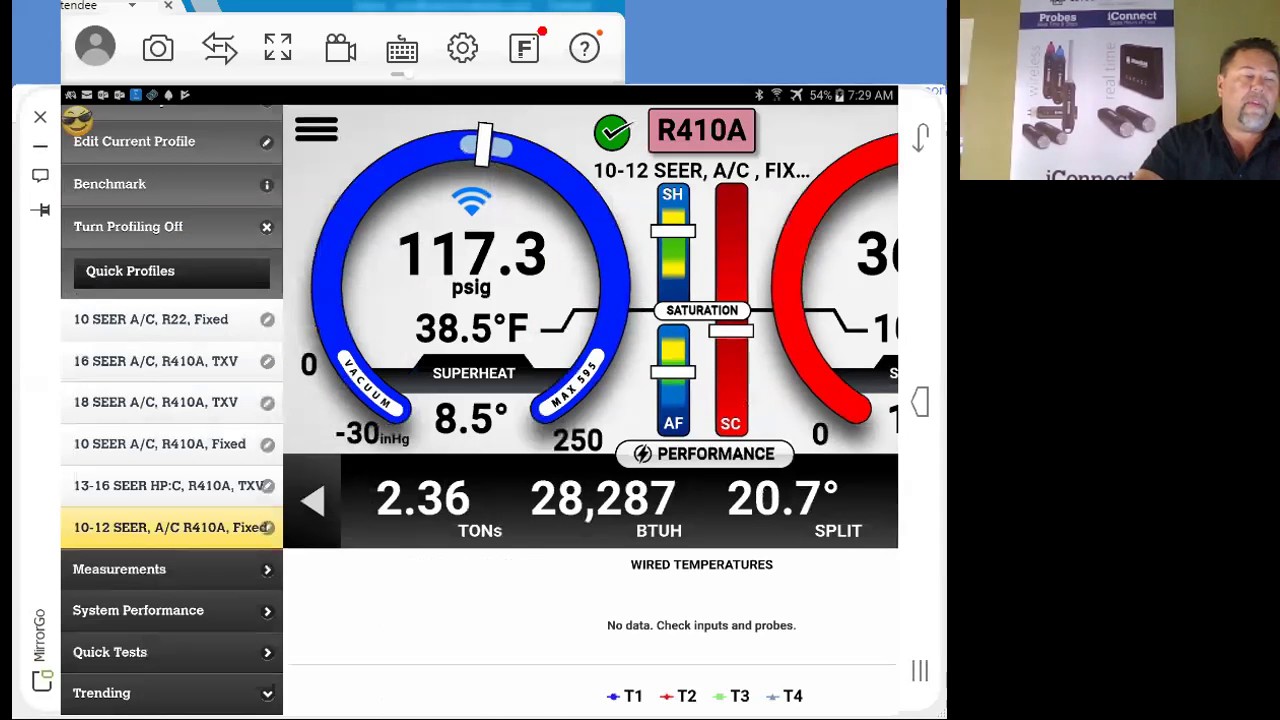1280x720 pixels.
Task: Click edit pencil for 13-16 SEER HP:C profile
Action: 267,486
